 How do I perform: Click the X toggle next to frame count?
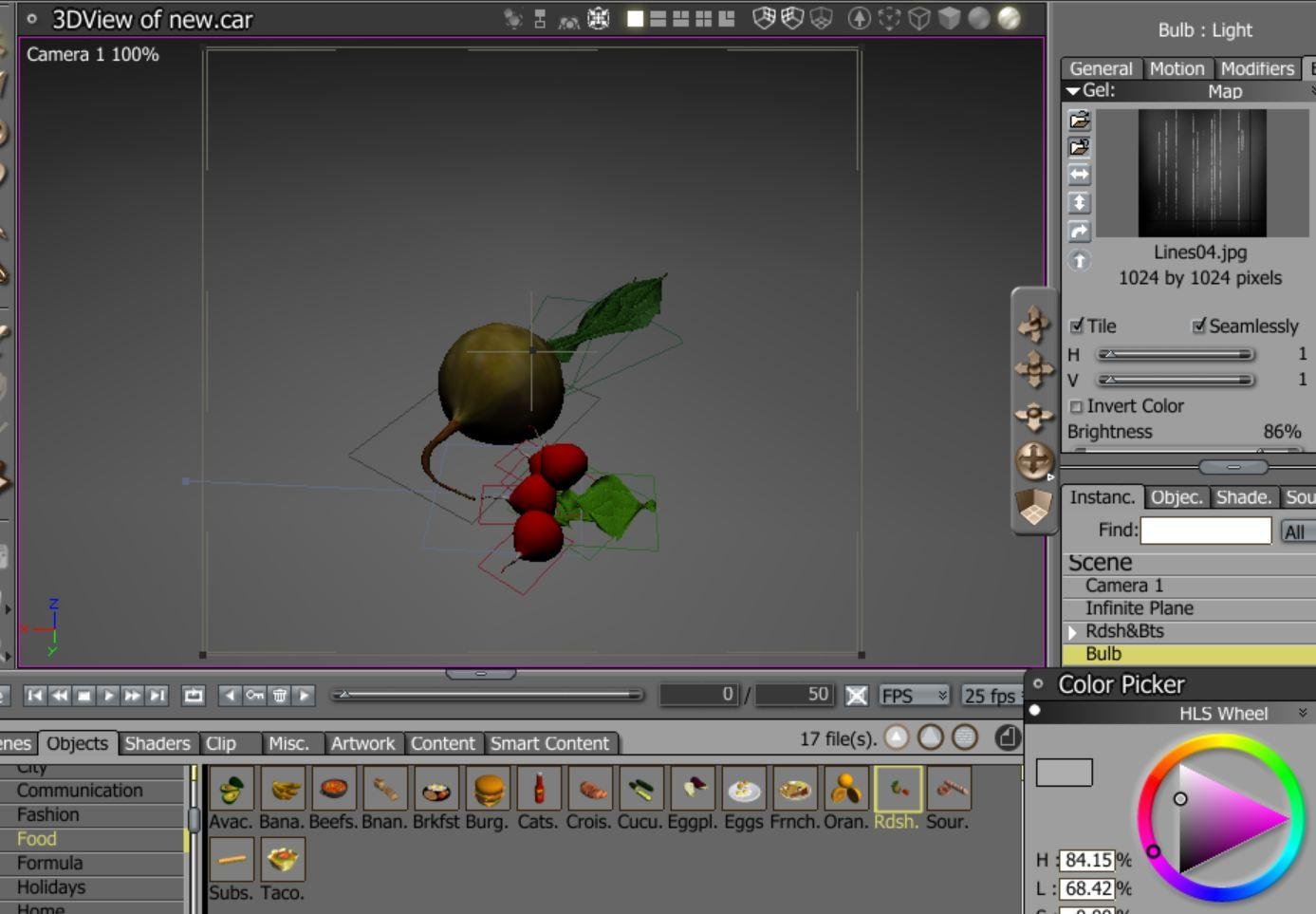coord(857,696)
